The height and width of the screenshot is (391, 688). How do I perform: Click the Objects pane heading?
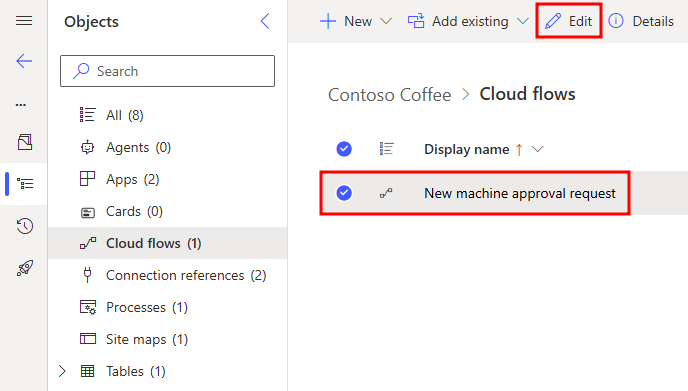tap(91, 22)
